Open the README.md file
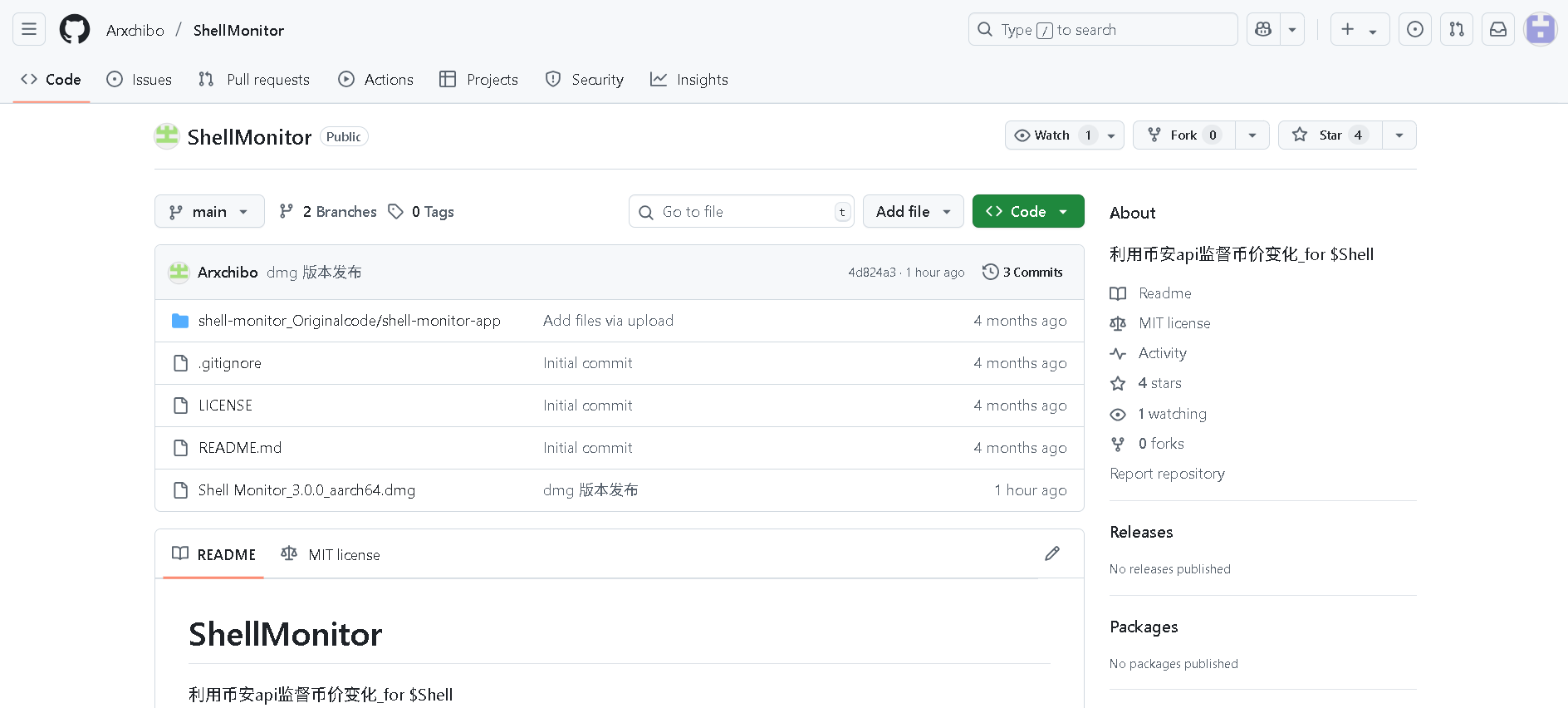 pos(240,448)
